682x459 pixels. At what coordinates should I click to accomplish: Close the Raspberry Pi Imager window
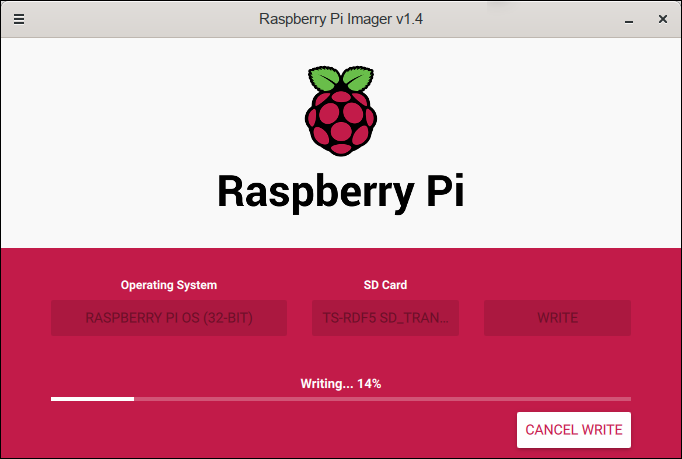click(x=662, y=18)
